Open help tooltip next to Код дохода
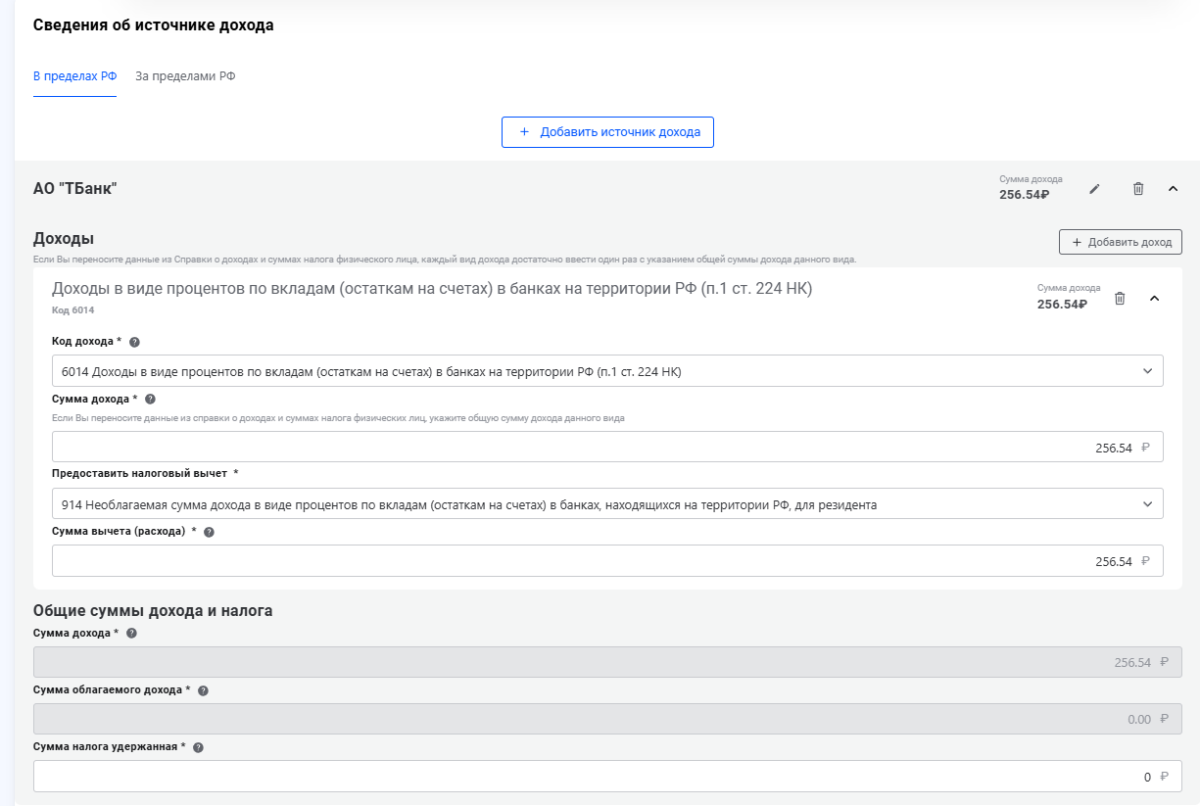This screenshot has height=806, width=1200. point(135,342)
